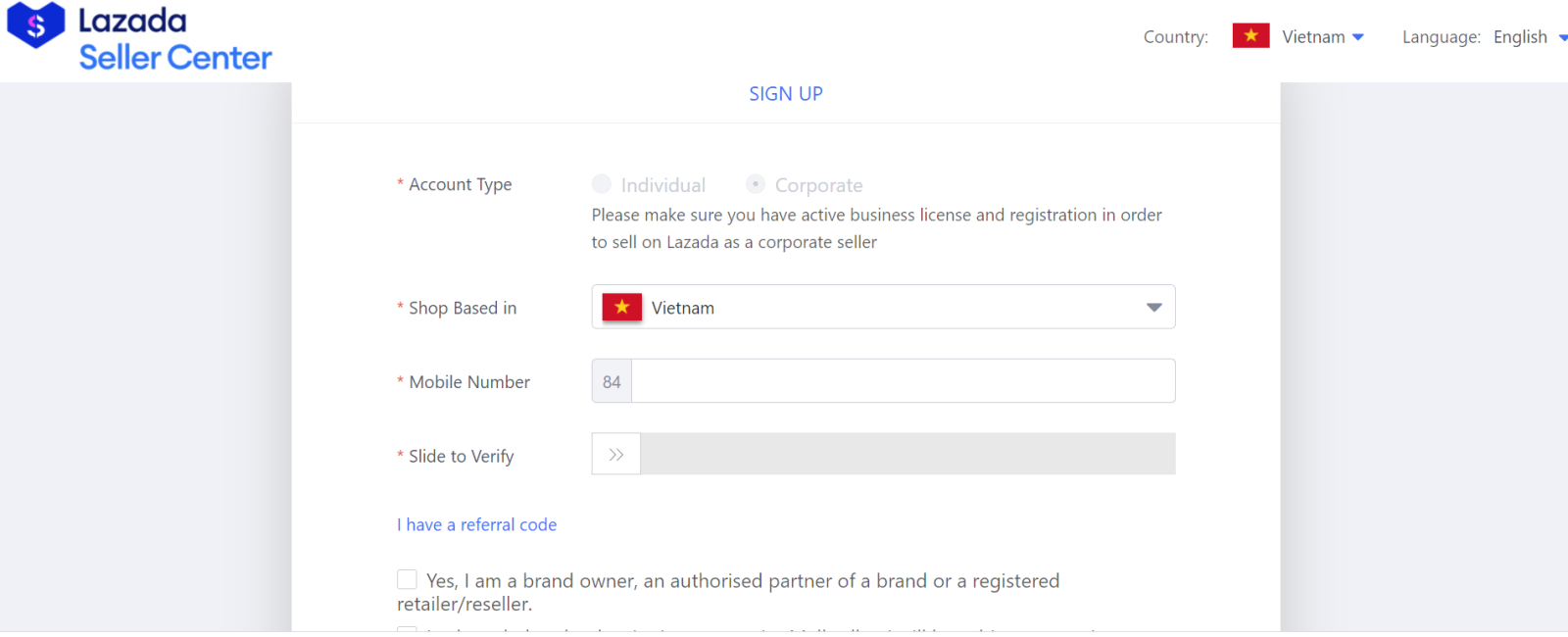
Task: Switch to the SIGN UP tab
Action: pyautogui.click(x=786, y=94)
